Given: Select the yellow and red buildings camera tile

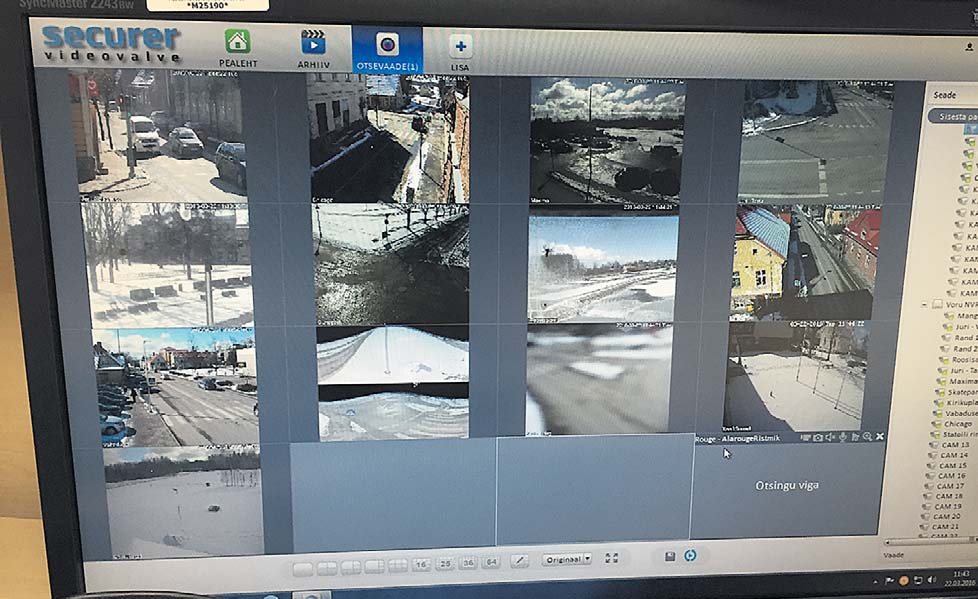Looking at the screenshot, I should (806, 263).
